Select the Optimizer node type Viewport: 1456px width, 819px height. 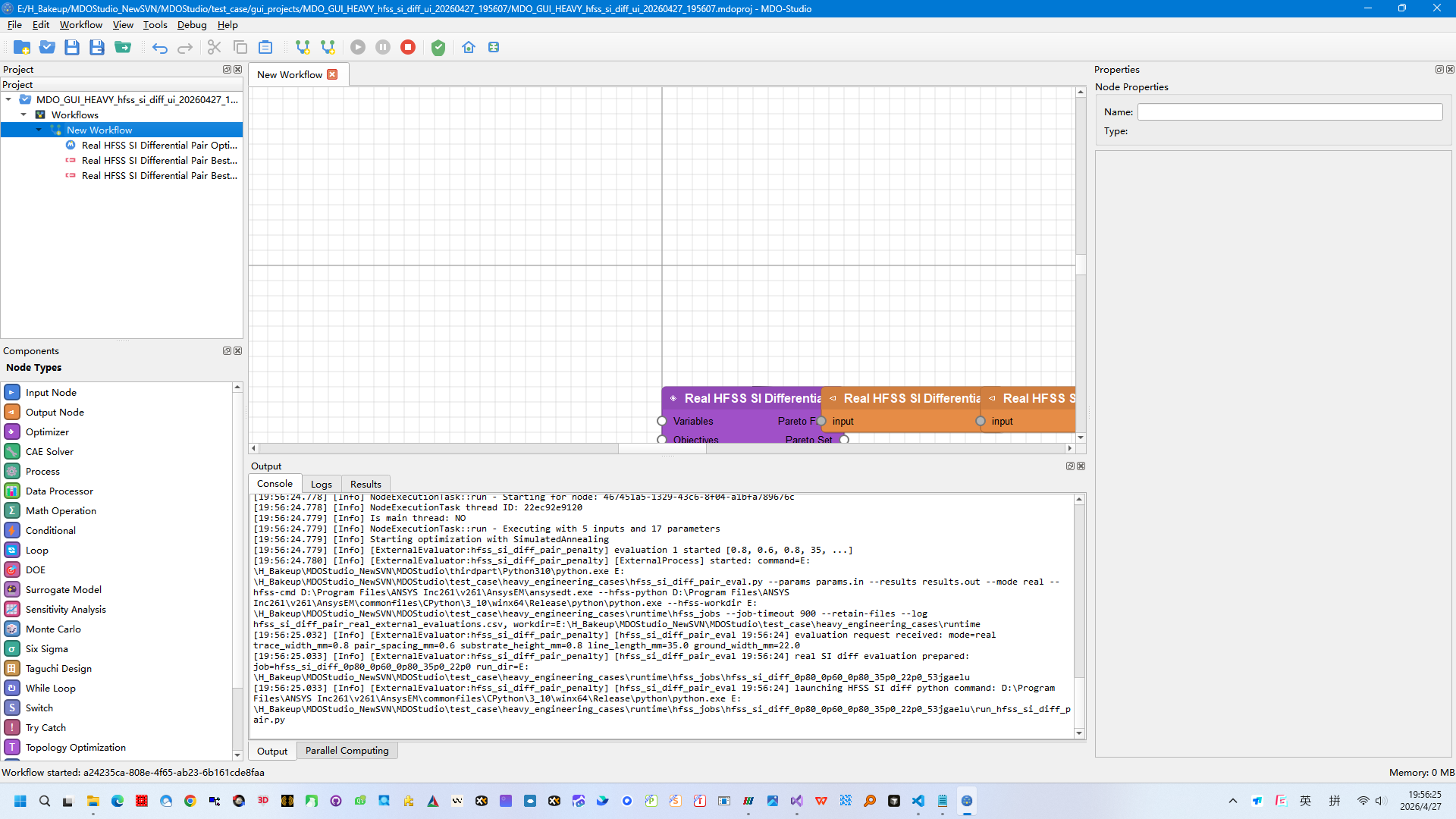click(47, 431)
